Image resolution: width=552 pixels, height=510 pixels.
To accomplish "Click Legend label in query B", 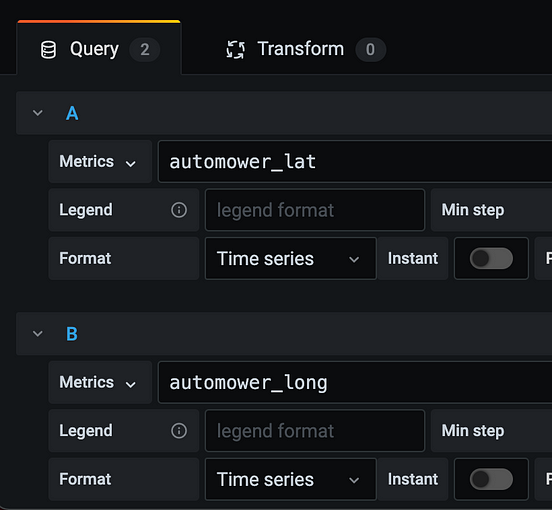I will click(86, 431).
